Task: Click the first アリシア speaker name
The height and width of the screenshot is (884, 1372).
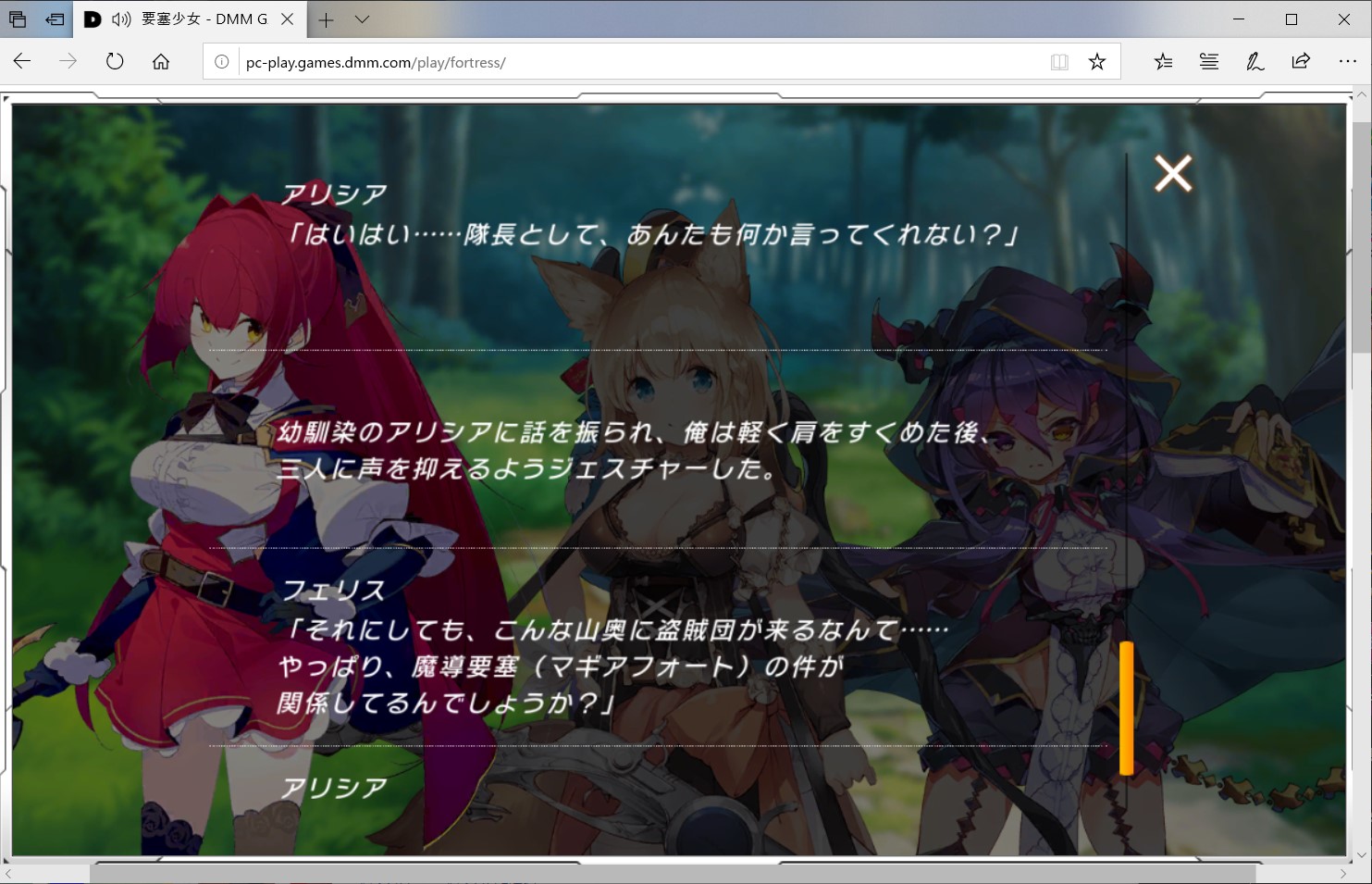Action: click(334, 193)
